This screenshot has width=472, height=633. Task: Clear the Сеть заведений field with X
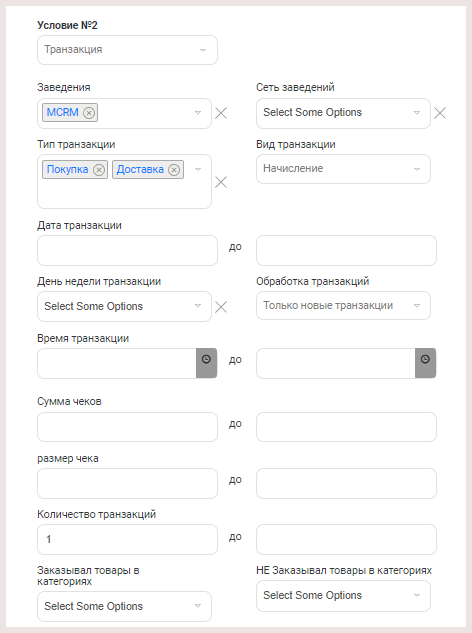440,113
